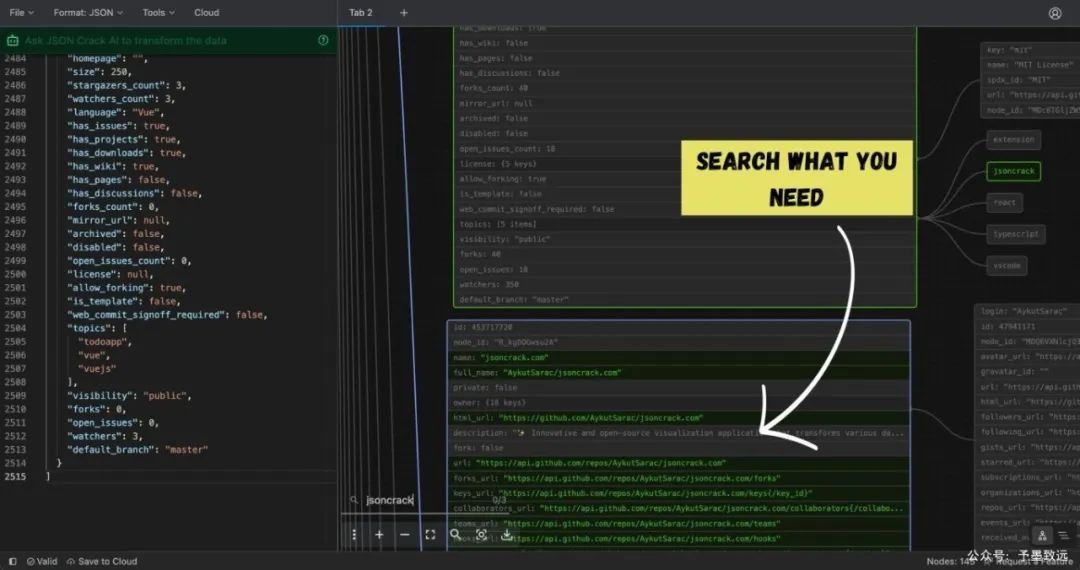Click the JSON Crack AI robot icon
Screen dimensions: 1080x570
(x=12, y=41)
